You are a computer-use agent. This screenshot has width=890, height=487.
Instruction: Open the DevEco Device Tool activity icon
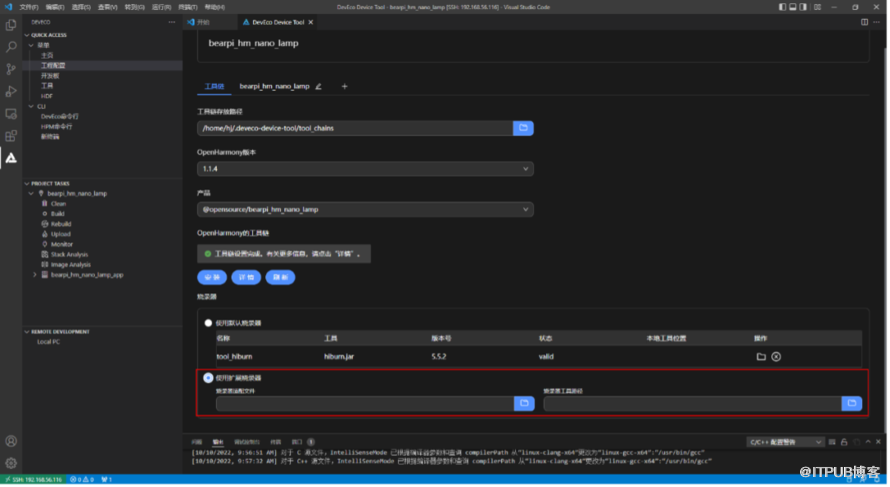click(11, 158)
